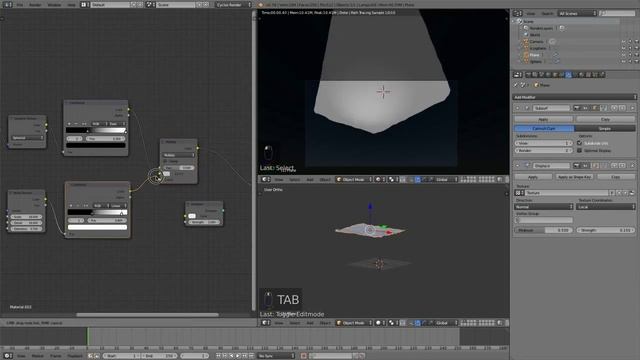
Task: Open the Scene properties tab
Action: pos(542,75)
